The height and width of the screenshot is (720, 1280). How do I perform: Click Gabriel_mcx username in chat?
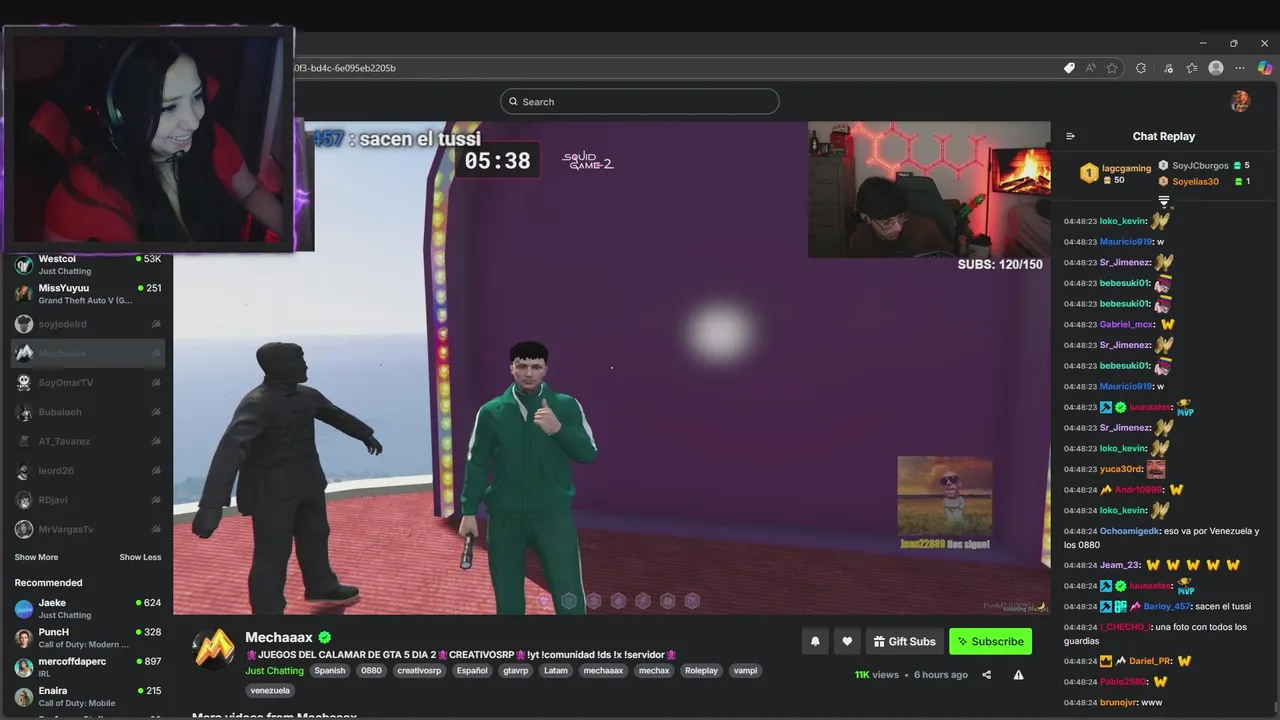[x=1127, y=324]
